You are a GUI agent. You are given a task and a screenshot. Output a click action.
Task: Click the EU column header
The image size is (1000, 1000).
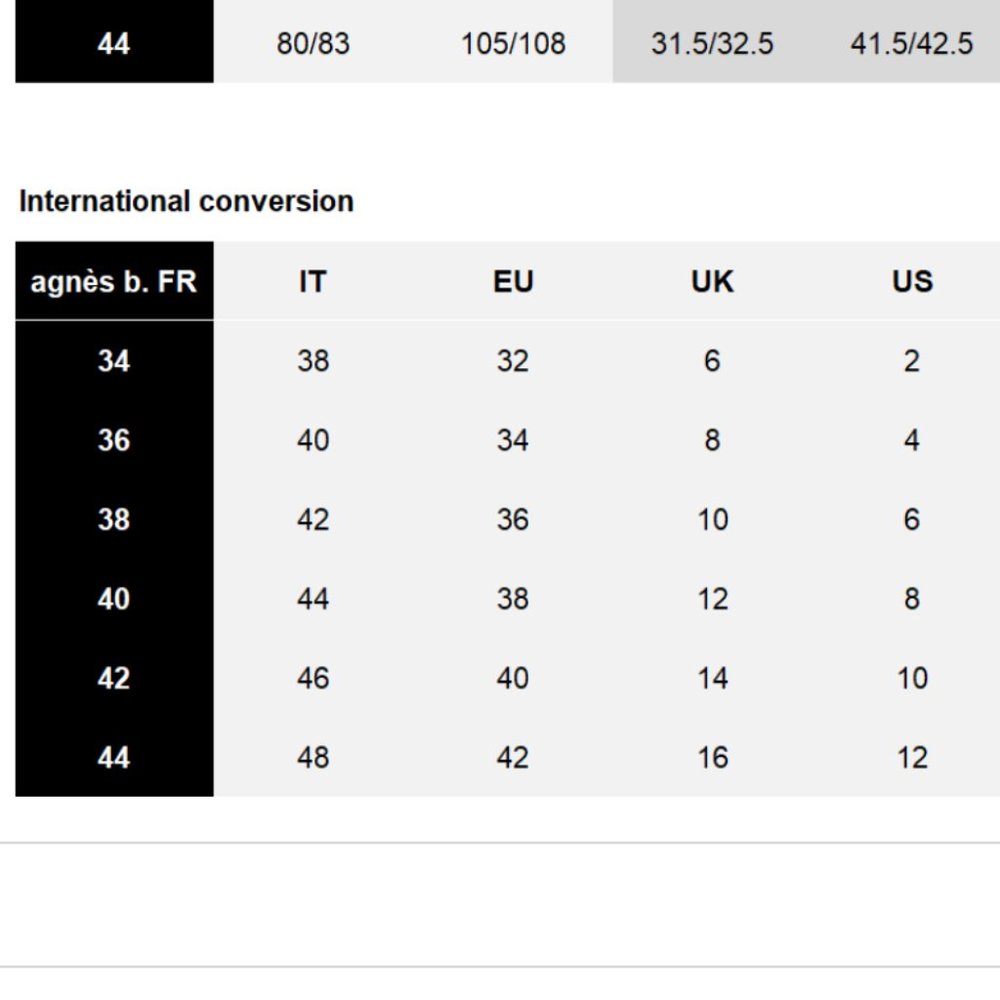click(x=513, y=281)
